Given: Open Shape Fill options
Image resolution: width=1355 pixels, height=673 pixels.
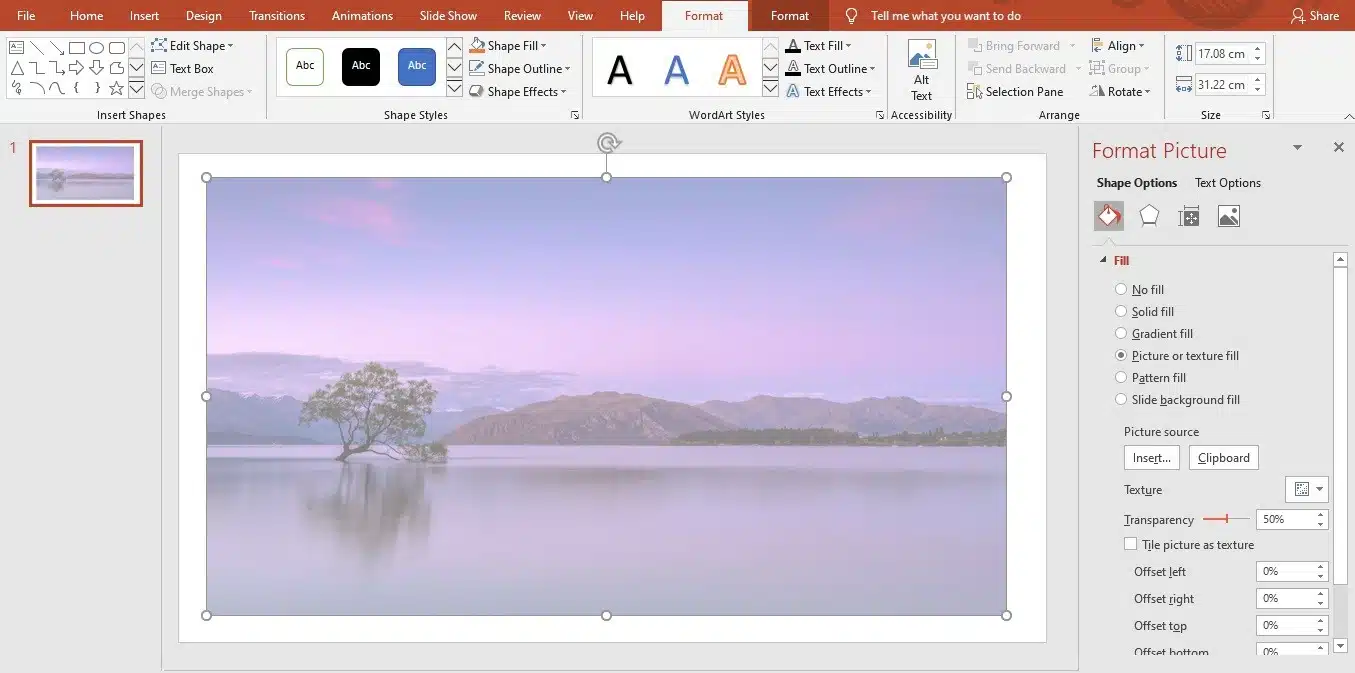Looking at the screenshot, I should (512, 45).
